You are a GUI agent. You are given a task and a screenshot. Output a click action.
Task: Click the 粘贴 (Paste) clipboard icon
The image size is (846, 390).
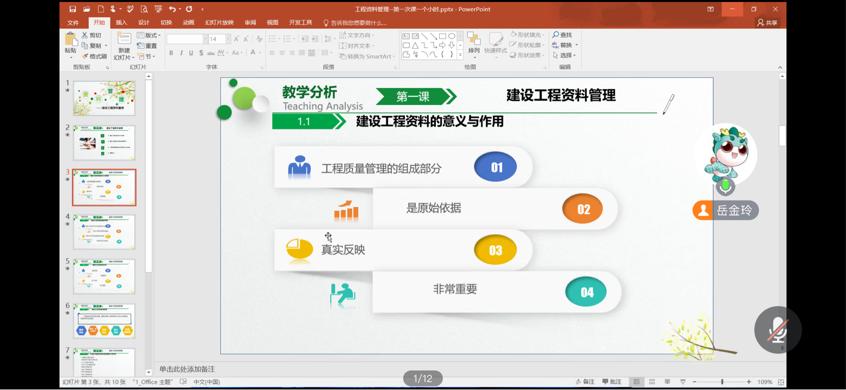coord(71,39)
